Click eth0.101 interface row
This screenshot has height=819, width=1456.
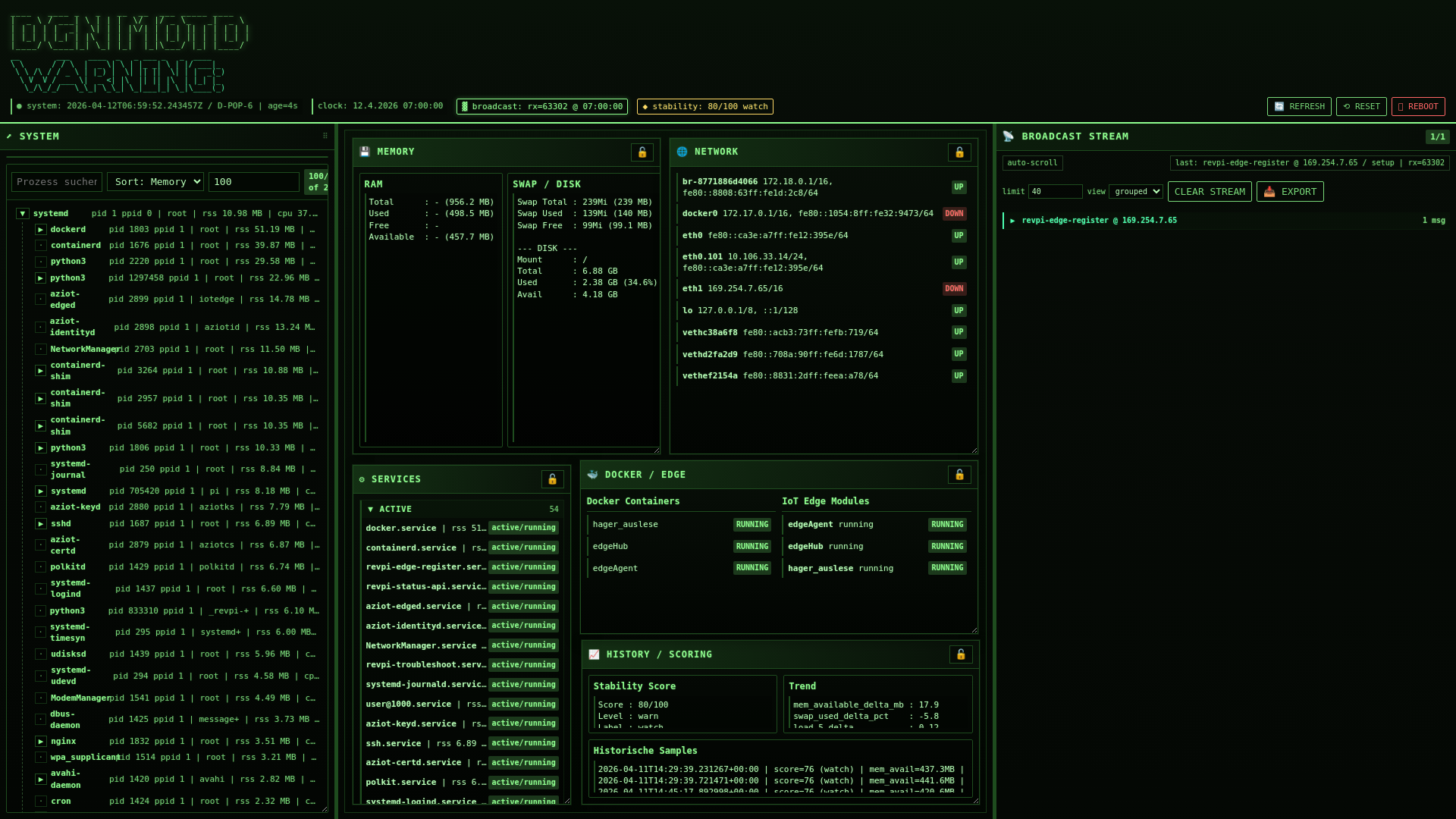click(823, 262)
